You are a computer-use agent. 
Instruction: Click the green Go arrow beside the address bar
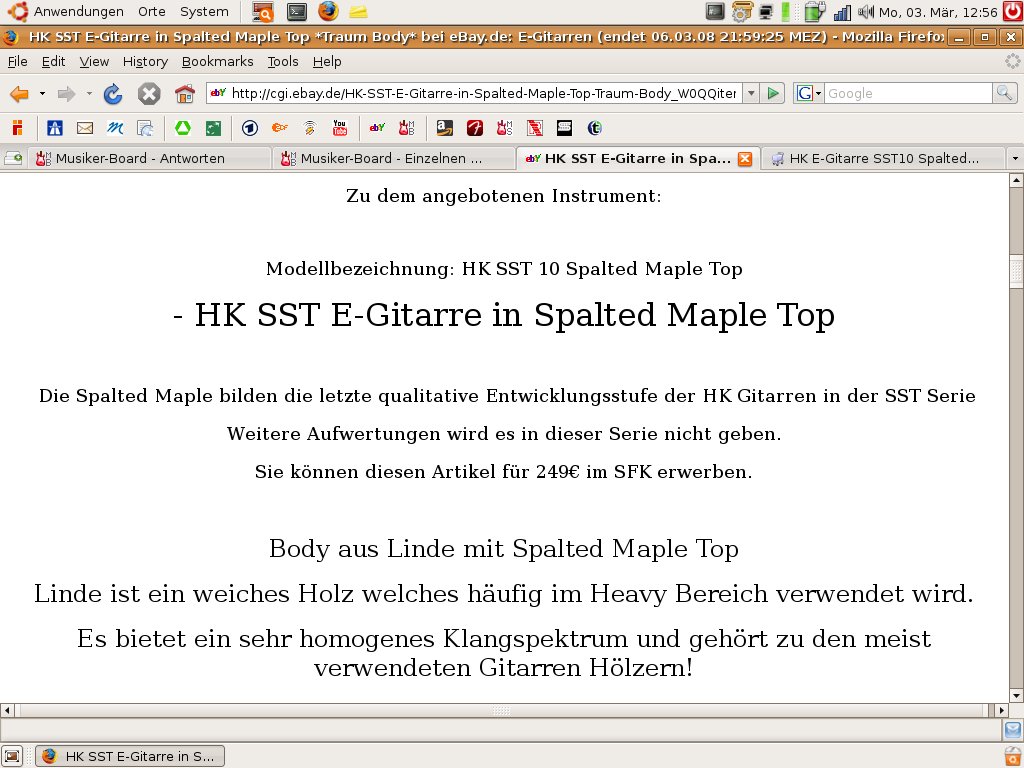click(x=773, y=93)
